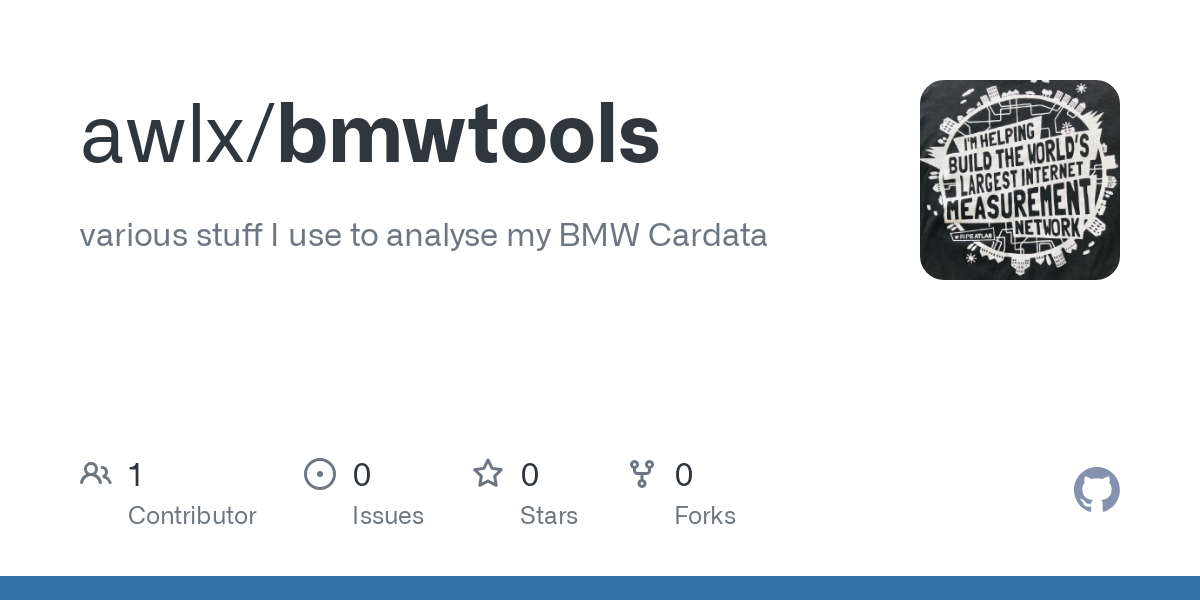Open the measurement network avatar image
Viewport: 1200px width, 600px height.
pyautogui.click(x=1020, y=180)
